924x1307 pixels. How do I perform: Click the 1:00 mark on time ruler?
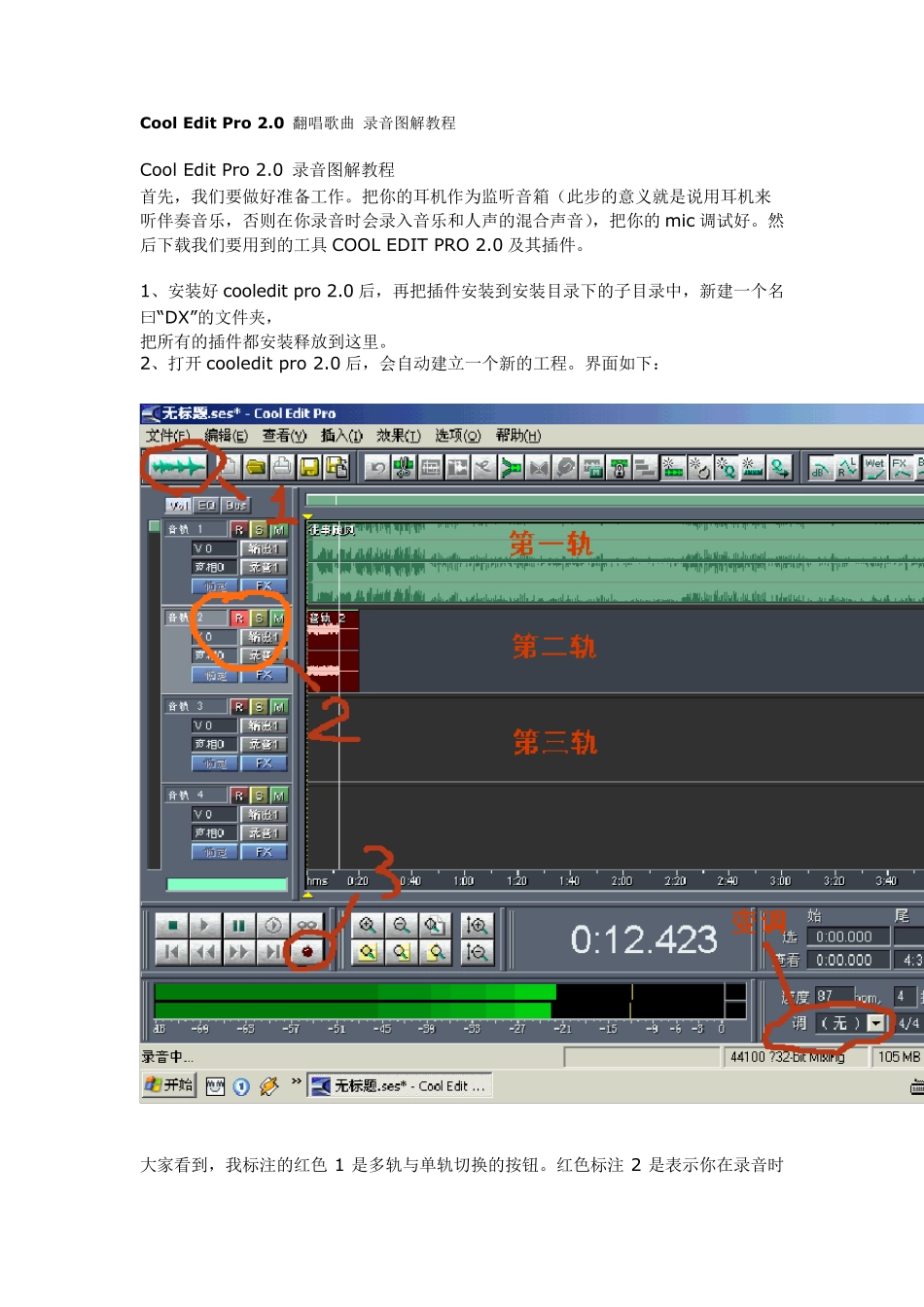[464, 881]
